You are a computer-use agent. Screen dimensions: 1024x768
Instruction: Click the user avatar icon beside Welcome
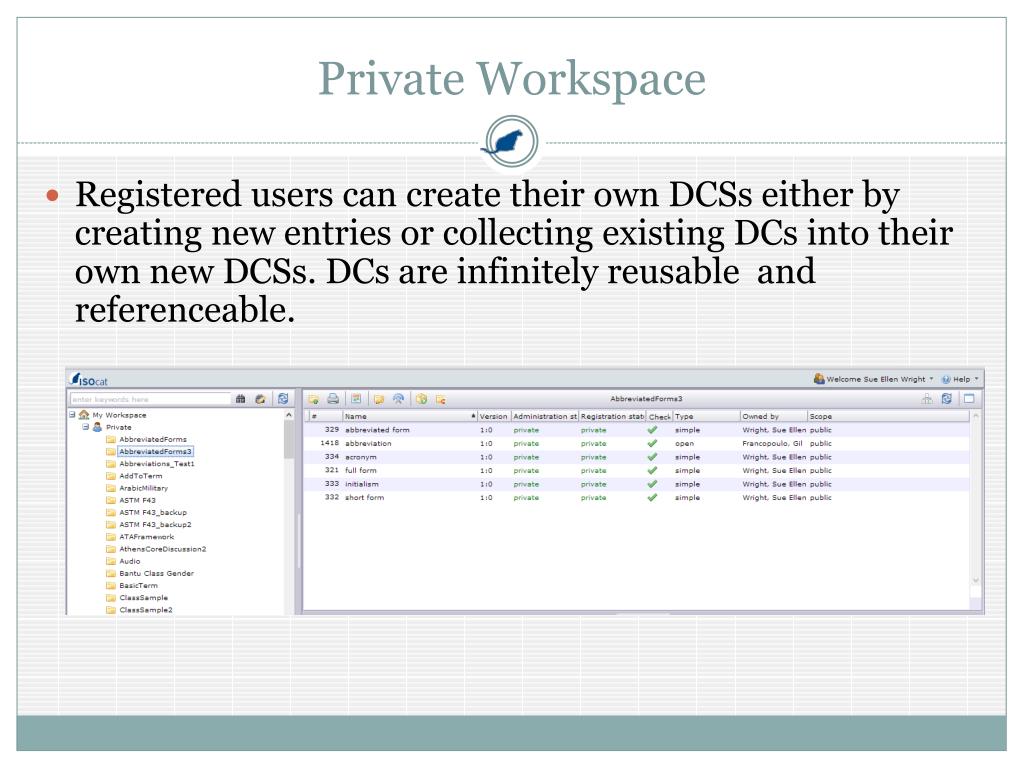(819, 378)
